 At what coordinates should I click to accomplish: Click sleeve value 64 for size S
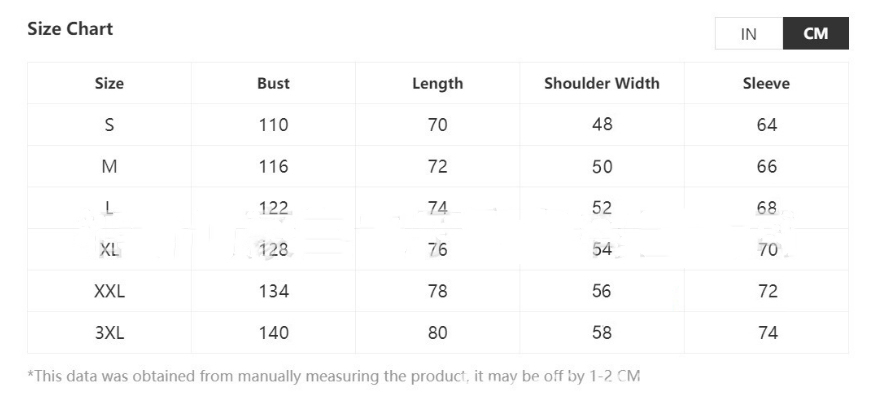(767, 125)
